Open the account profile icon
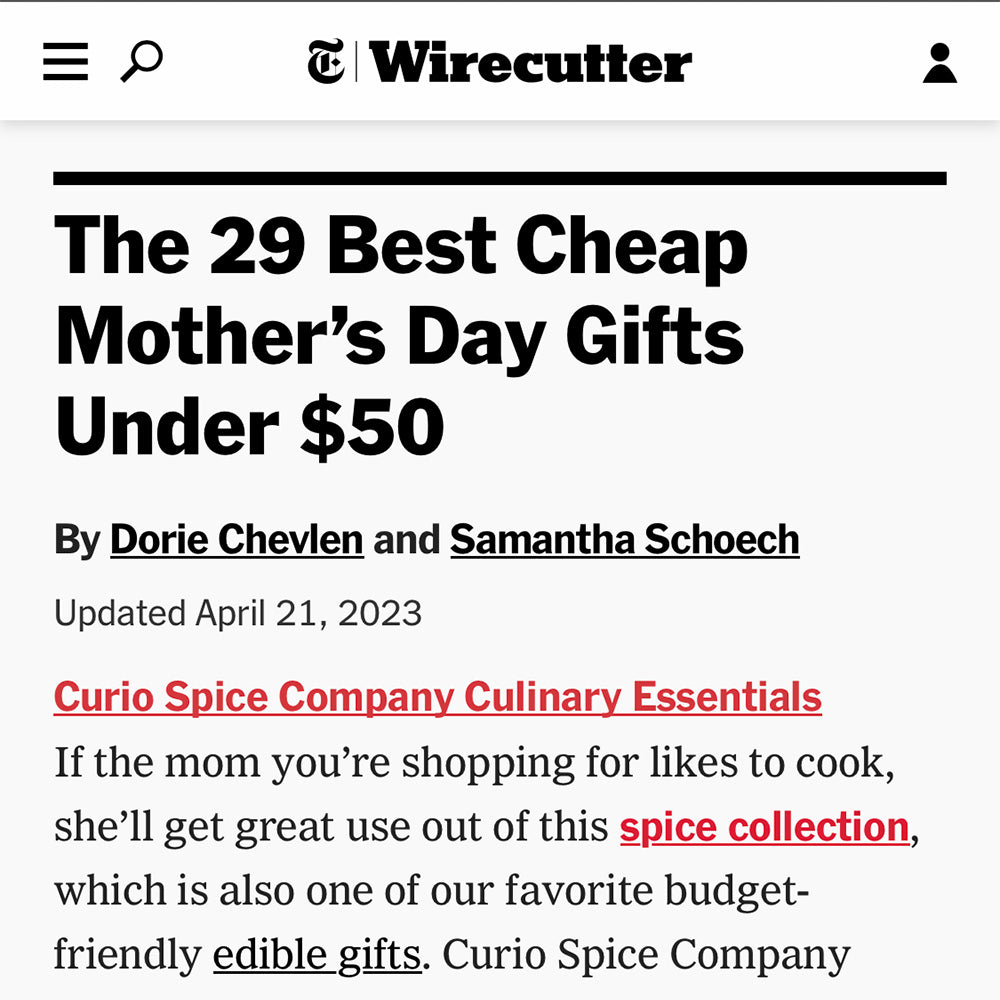 pos(939,63)
